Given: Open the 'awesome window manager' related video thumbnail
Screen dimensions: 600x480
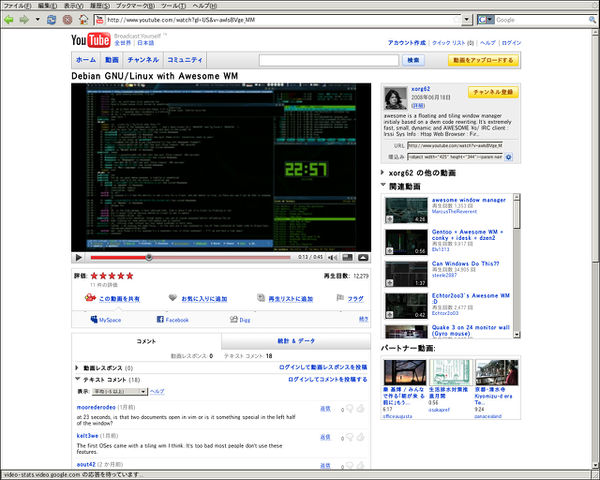Looking at the screenshot, I should [x=406, y=211].
